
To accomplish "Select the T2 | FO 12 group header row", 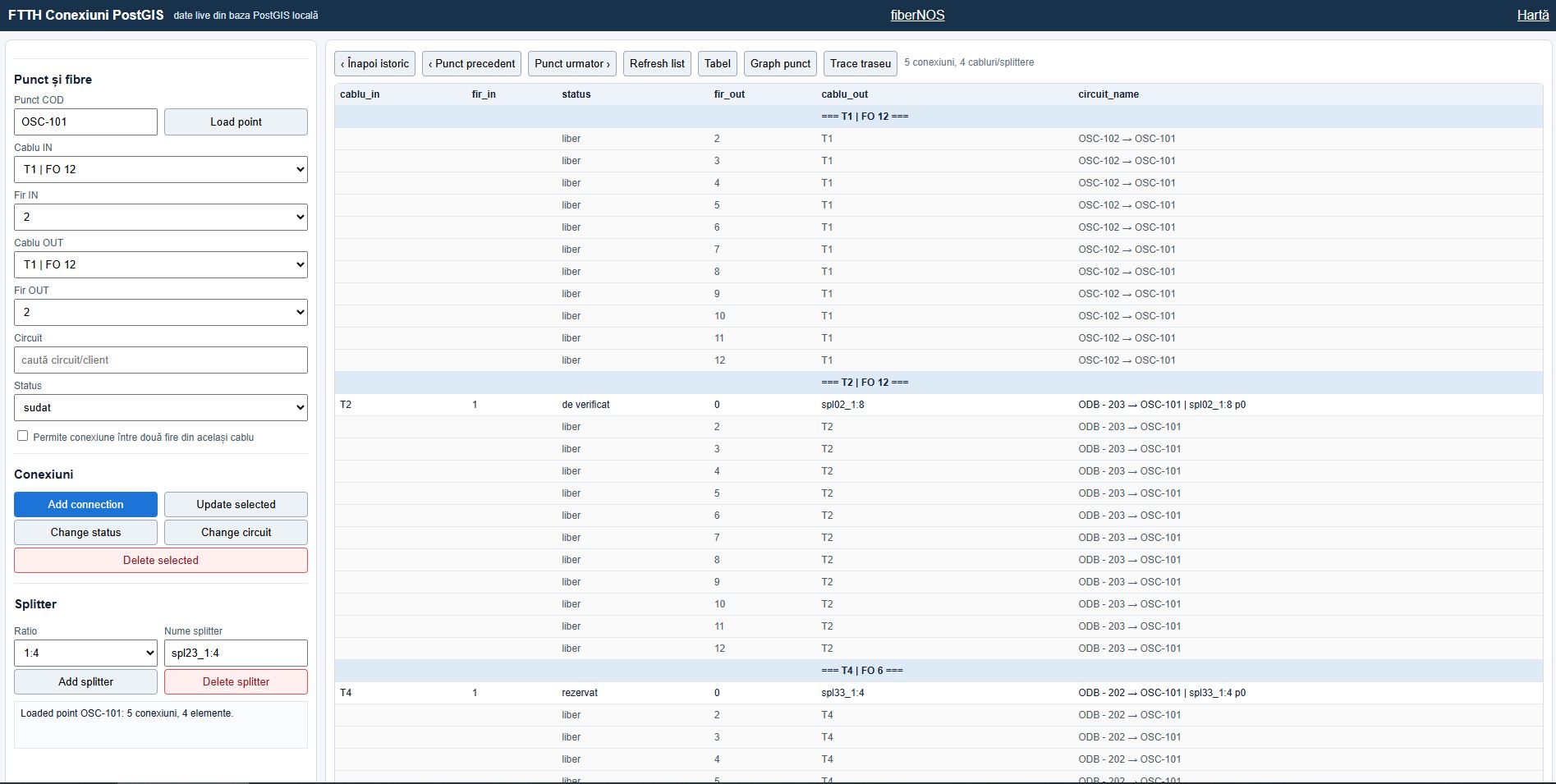I will pos(939,383).
